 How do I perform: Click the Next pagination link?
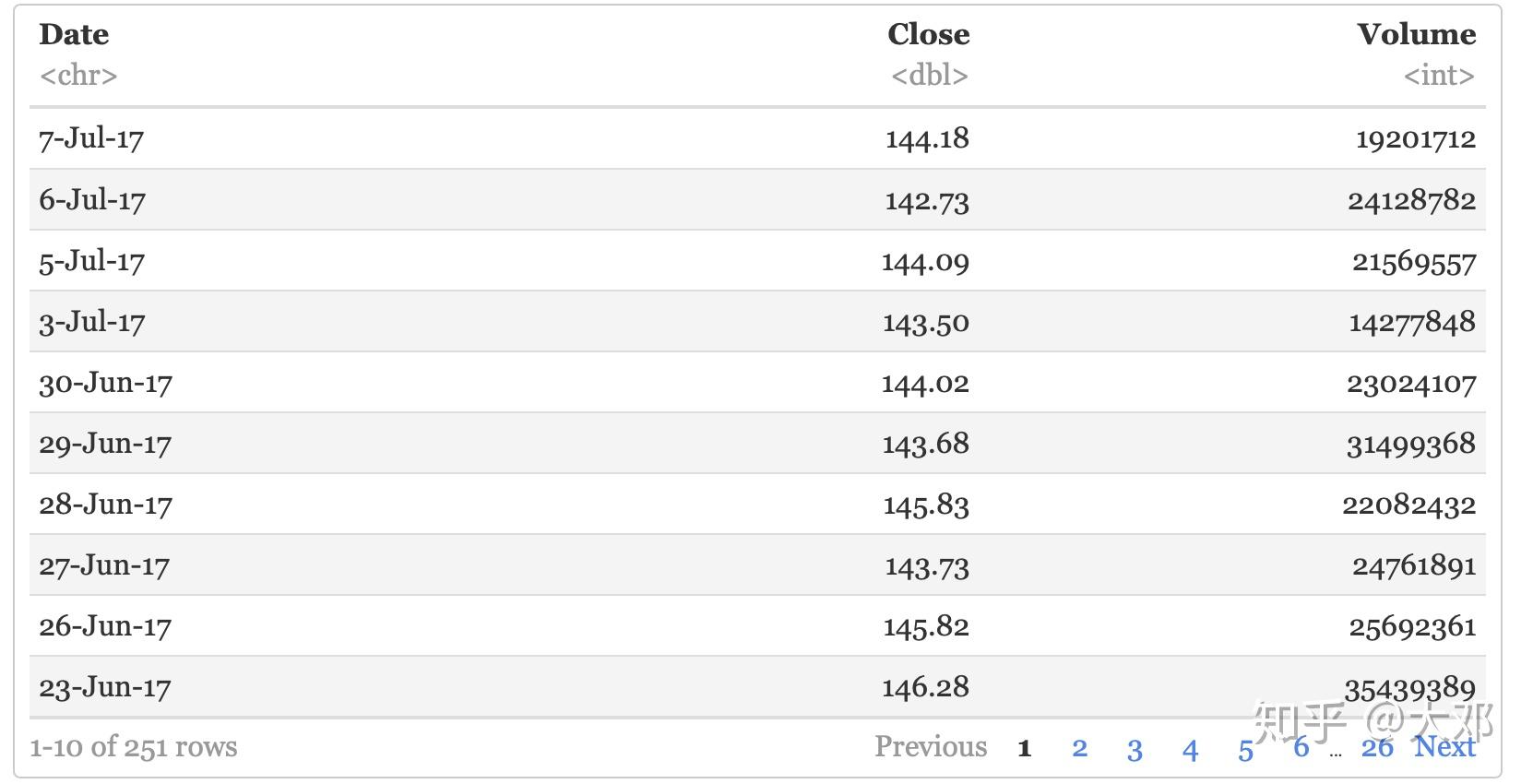tap(1444, 746)
